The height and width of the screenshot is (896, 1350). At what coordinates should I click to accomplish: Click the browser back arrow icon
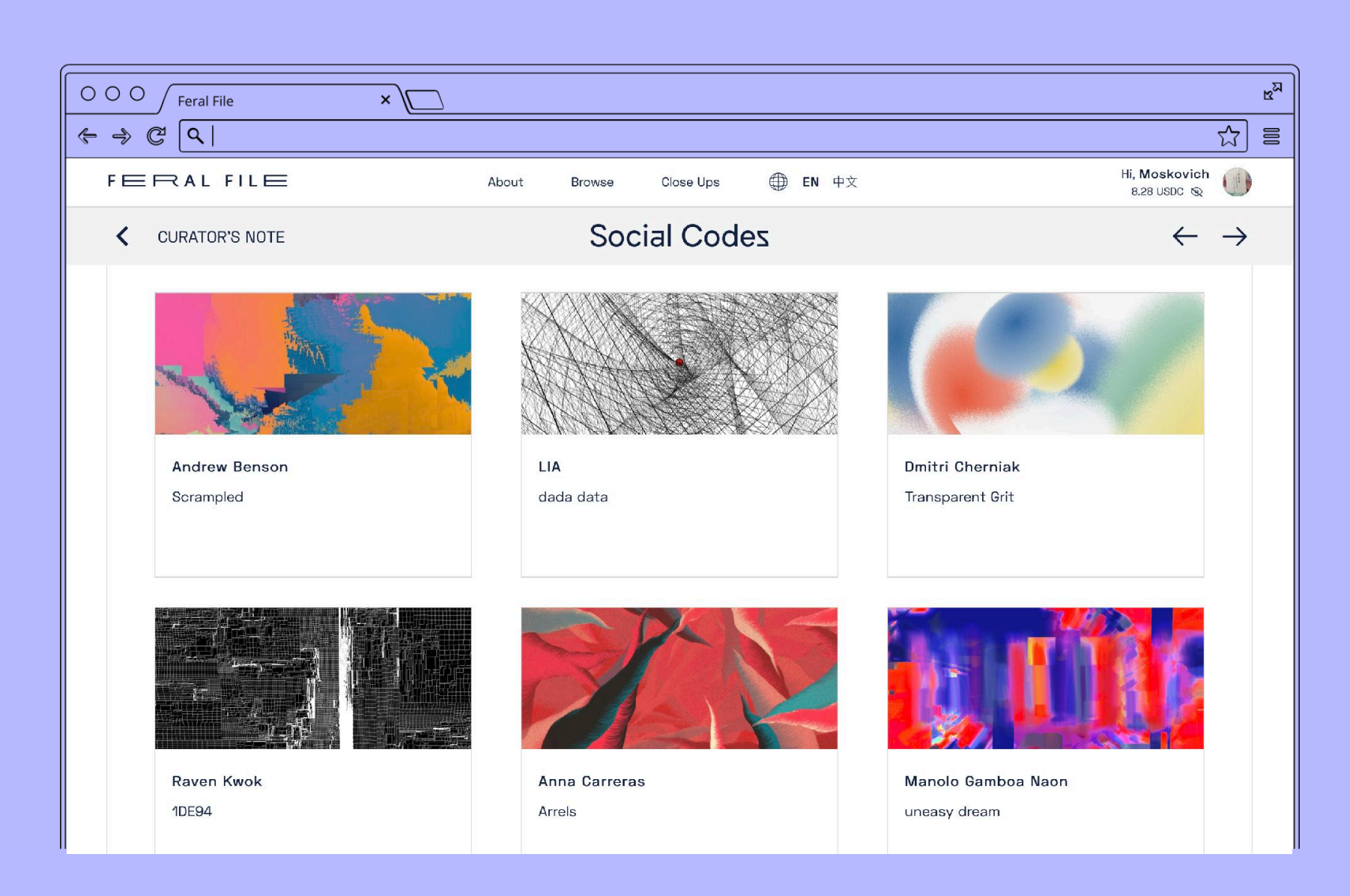(88, 136)
